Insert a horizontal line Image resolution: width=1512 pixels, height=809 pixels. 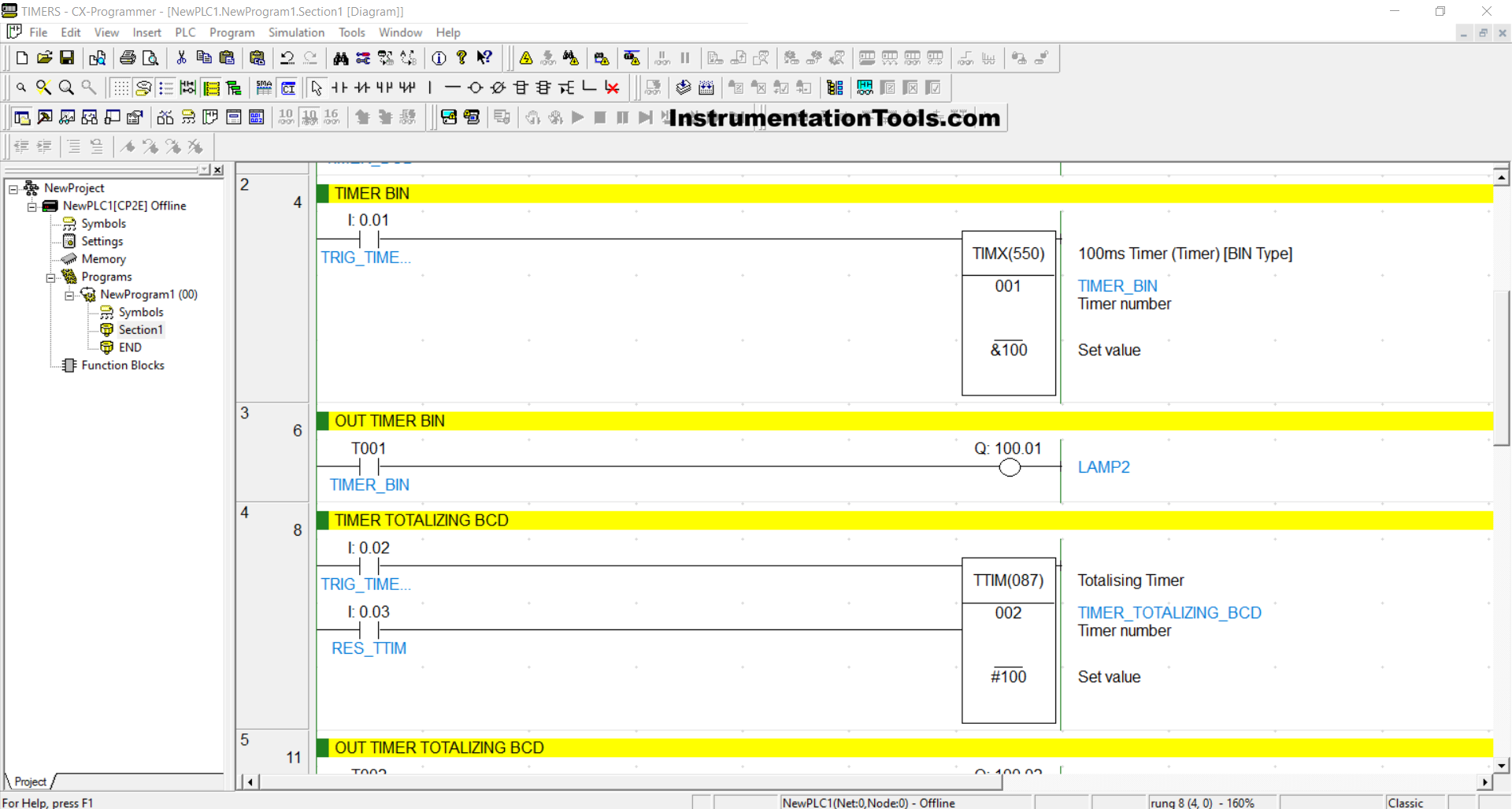click(452, 87)
